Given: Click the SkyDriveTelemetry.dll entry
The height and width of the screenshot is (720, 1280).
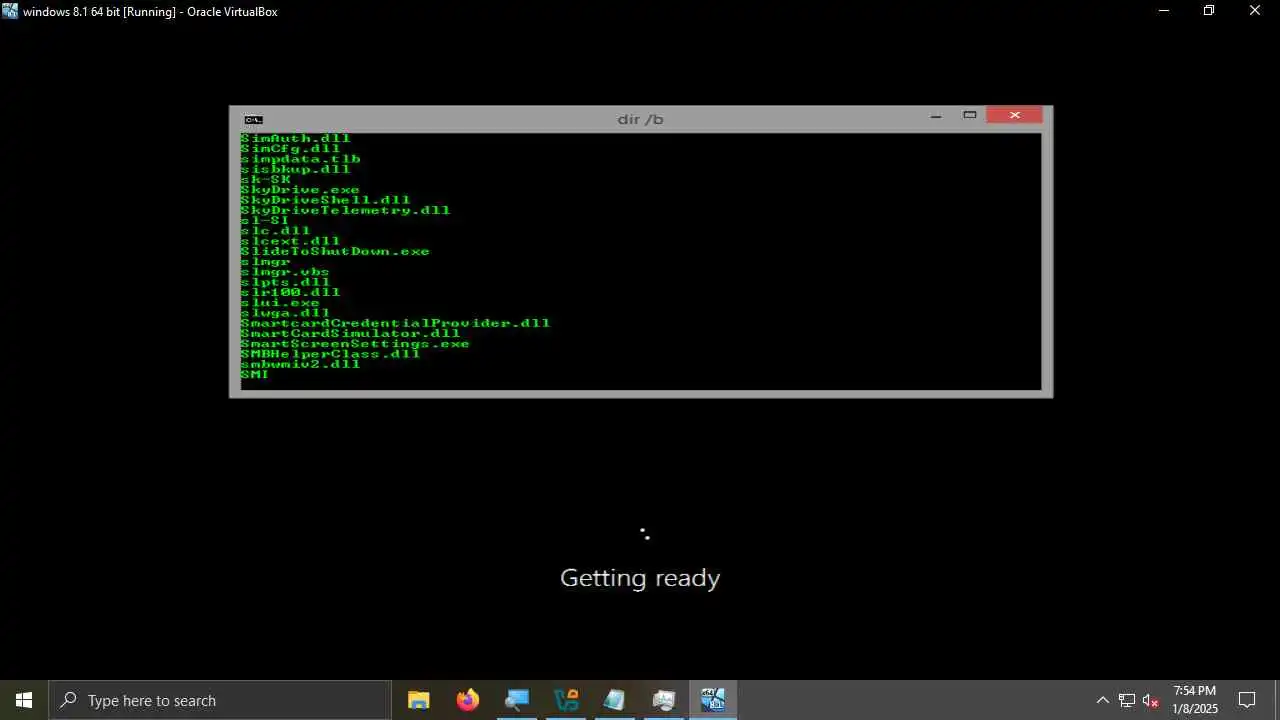Looking at the screenshot, I should tap(345, 210).
